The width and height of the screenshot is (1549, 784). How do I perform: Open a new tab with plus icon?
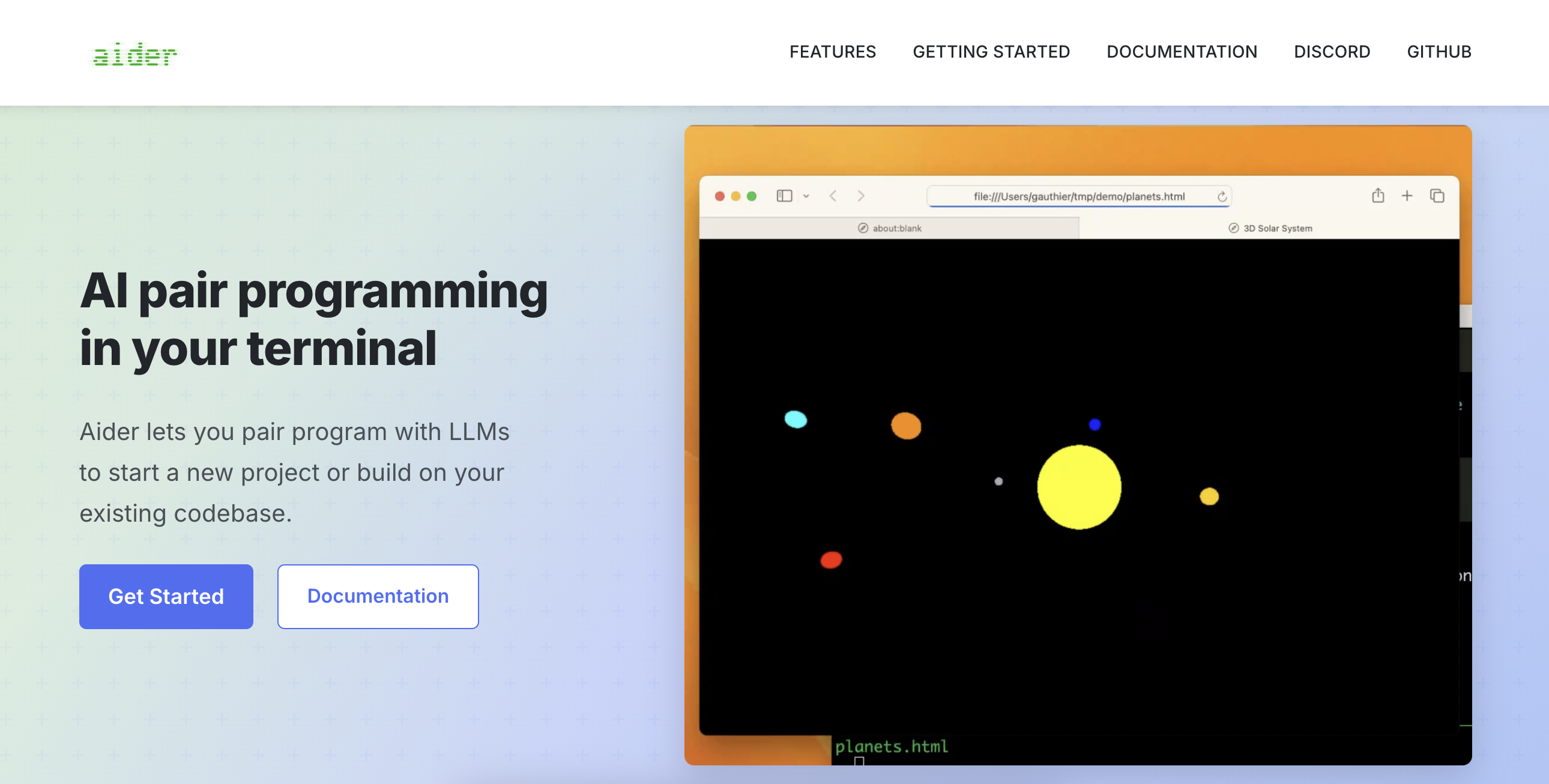click(x=1407, y=196)
